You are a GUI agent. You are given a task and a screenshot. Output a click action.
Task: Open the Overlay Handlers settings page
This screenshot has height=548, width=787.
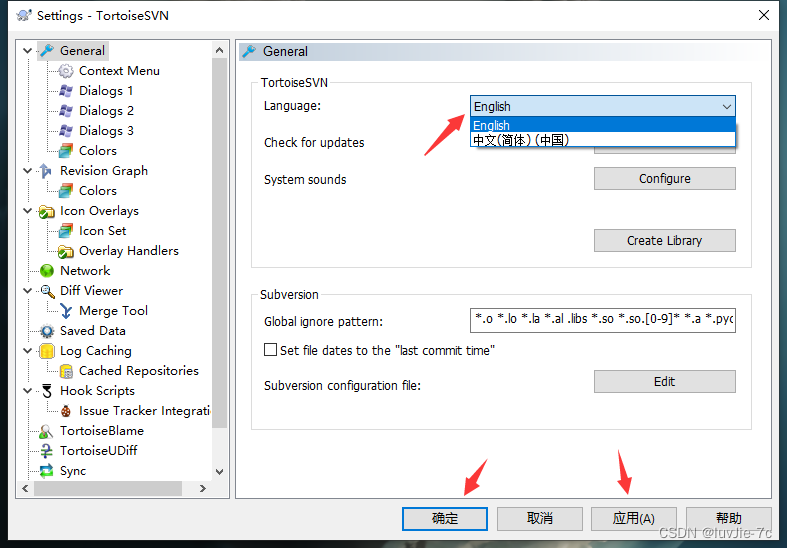(129, 251)
